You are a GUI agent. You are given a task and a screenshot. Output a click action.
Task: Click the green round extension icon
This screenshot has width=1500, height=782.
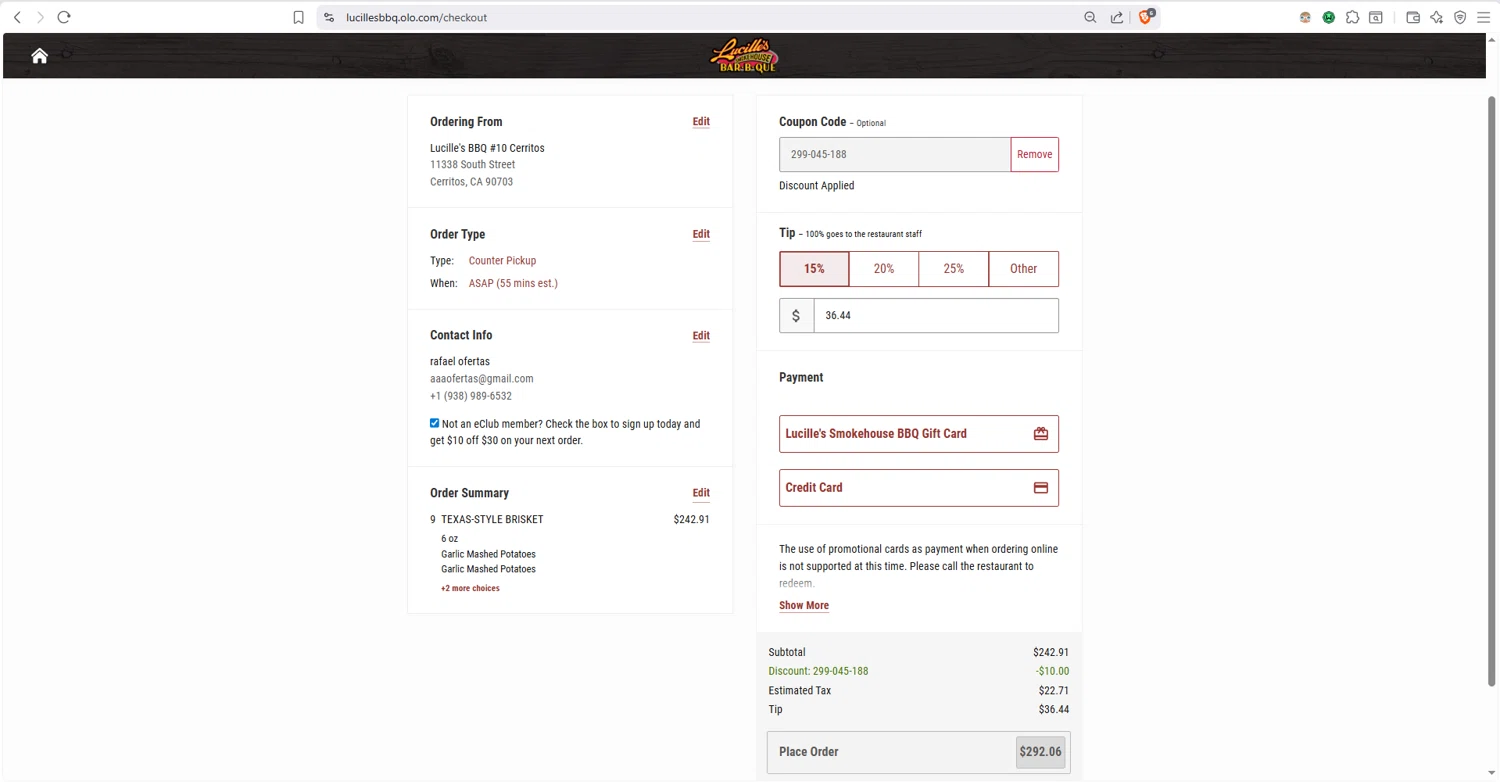point(1329,17)
